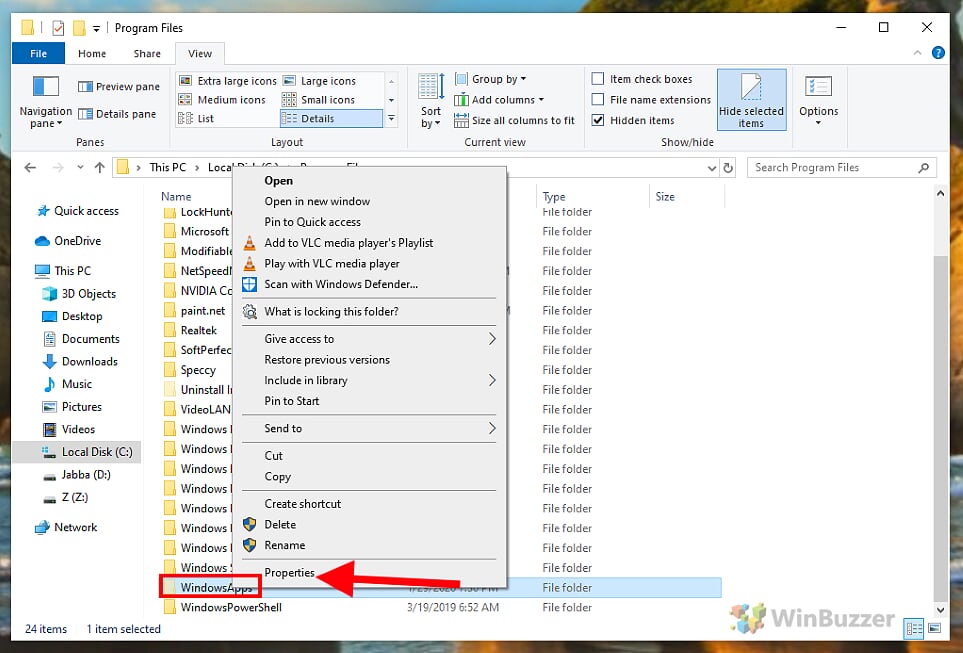
Task: Enable File name extensions checkbox
Action: (x=597, y=100)
